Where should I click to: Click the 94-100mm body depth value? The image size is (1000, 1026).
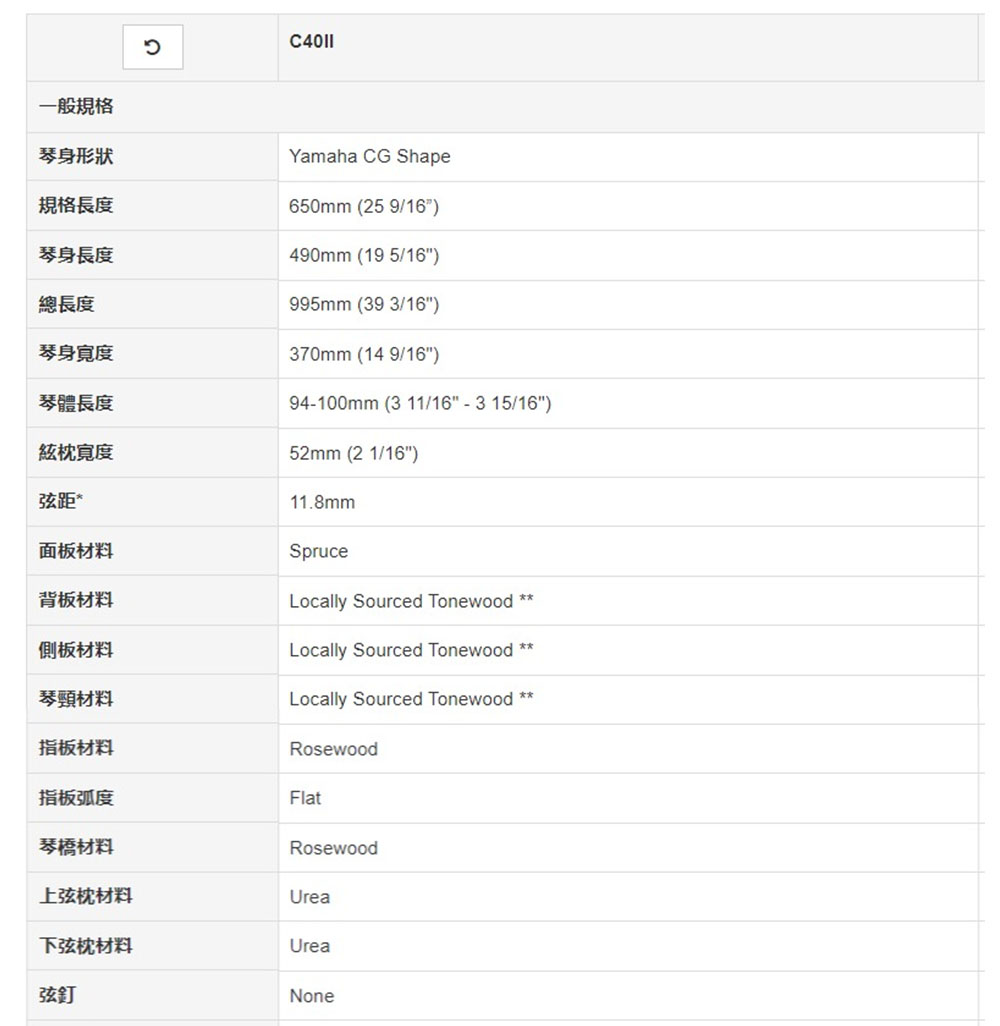(x=420, y=403)
